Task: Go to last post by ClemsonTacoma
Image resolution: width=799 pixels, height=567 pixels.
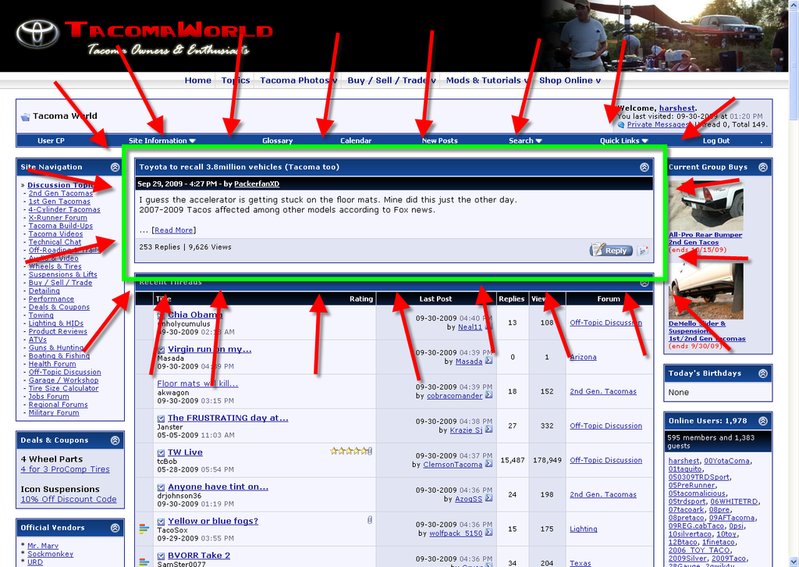Action: pyautogui.click(x=489, y=464)
